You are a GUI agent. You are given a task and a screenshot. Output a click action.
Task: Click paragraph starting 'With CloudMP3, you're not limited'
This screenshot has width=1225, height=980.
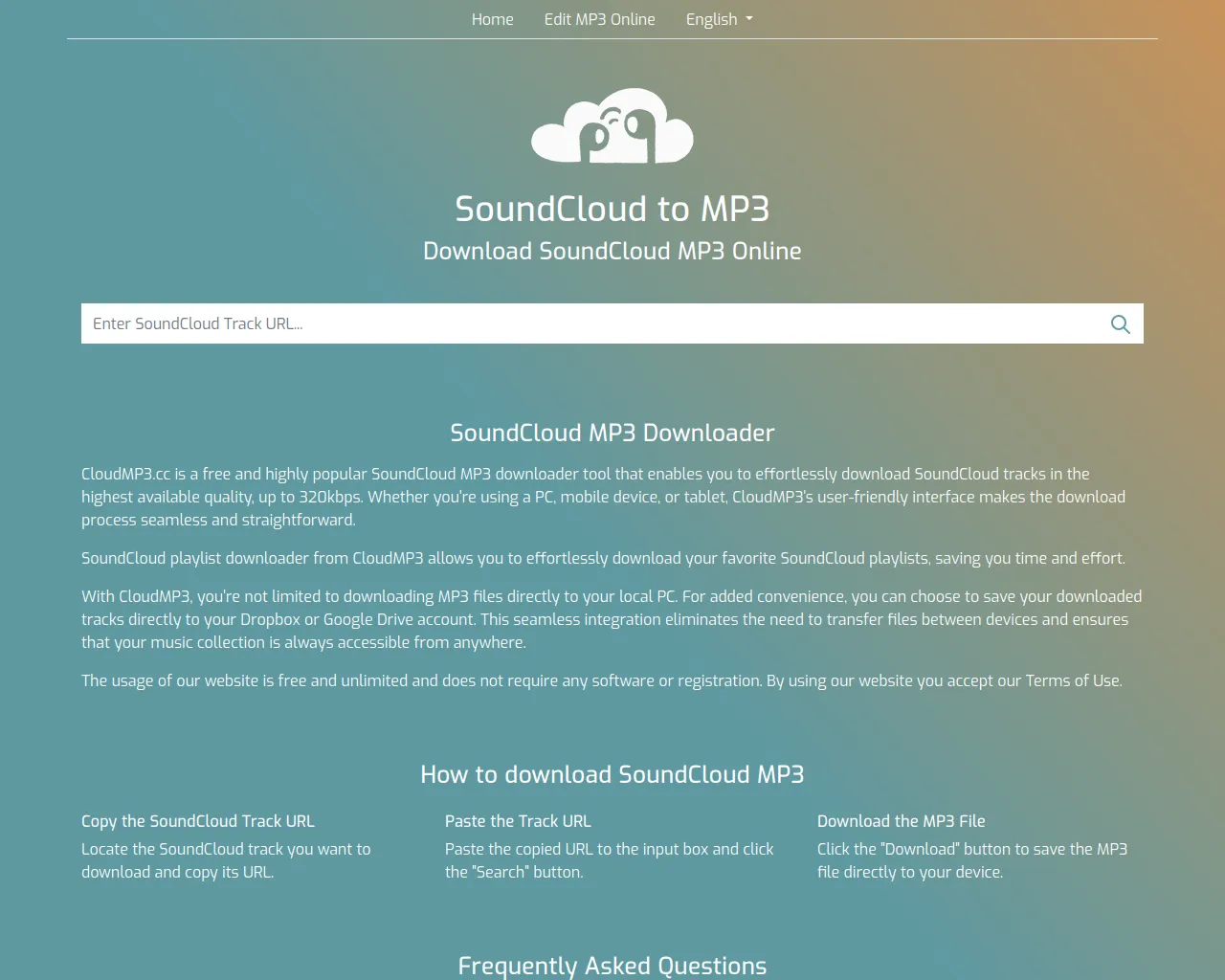click(x=612, y=619)
